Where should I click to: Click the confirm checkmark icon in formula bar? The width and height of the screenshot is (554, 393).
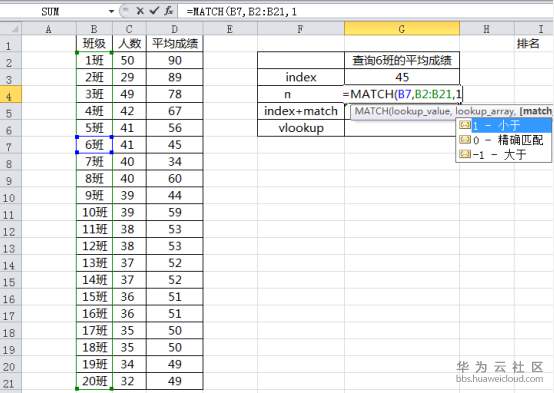click(154, 11)
